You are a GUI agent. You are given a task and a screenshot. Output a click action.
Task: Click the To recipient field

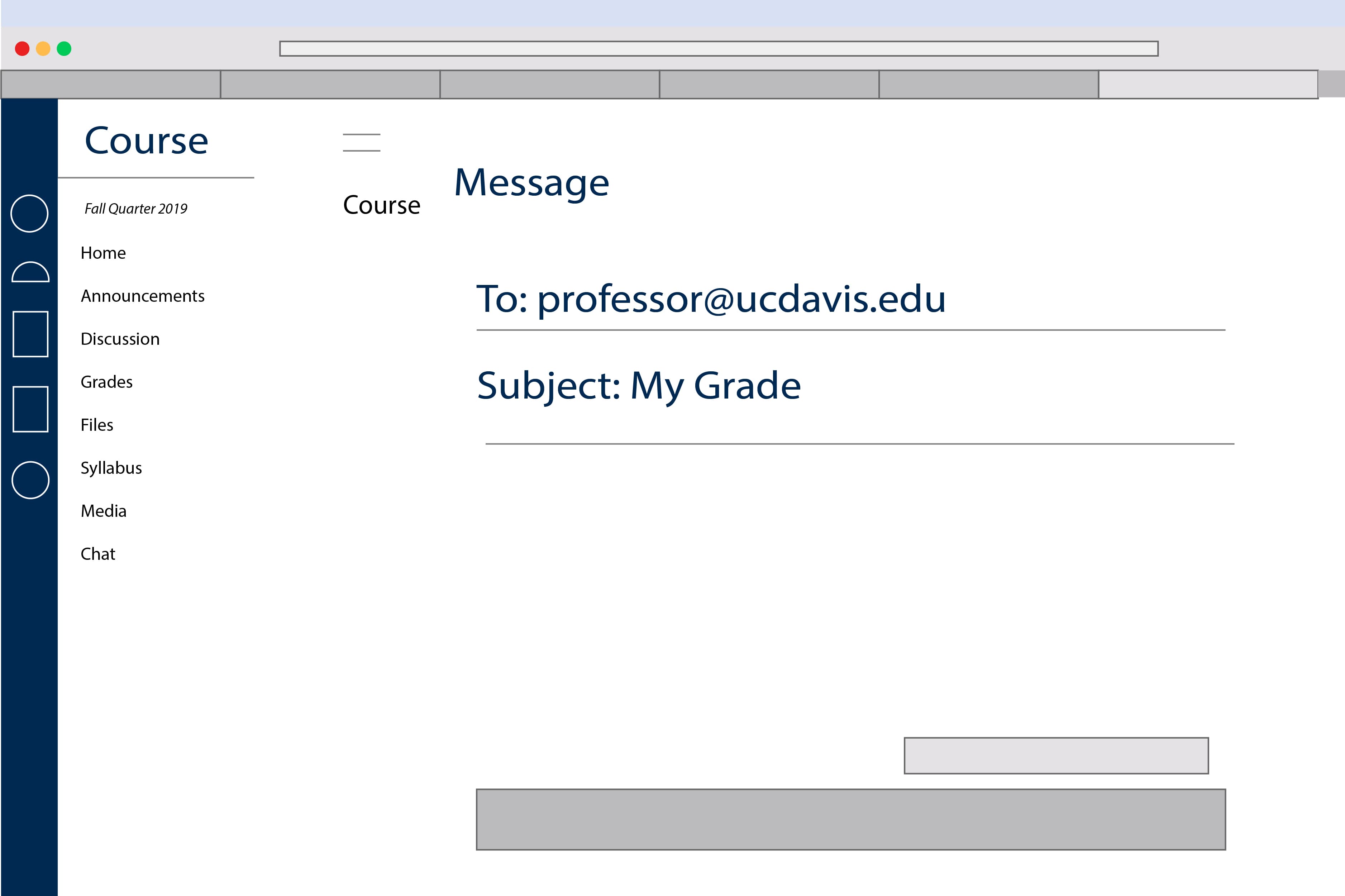click(x=711, y=299)
